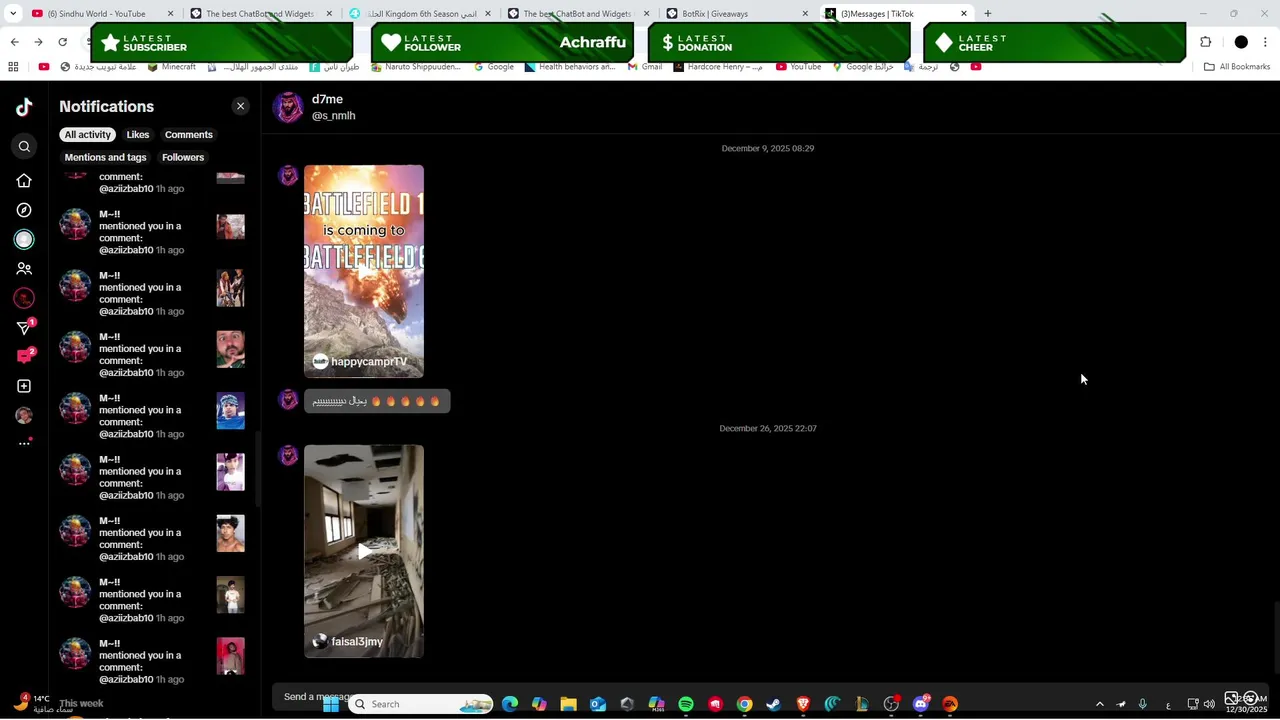Open File Explorer from taskbar

click(x=568, y=704)
